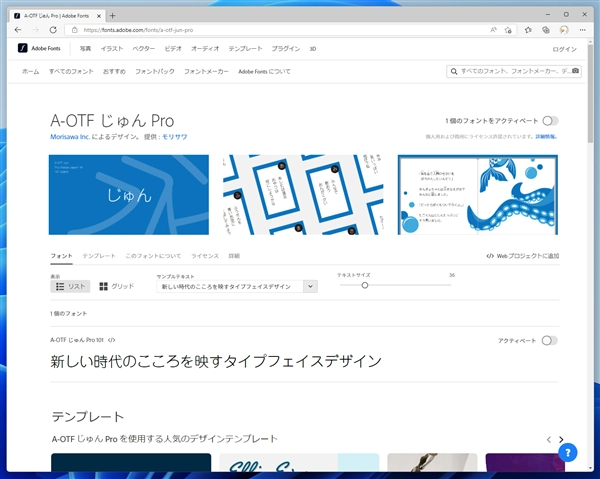Open ホーム in site navigation

(31, 72)
